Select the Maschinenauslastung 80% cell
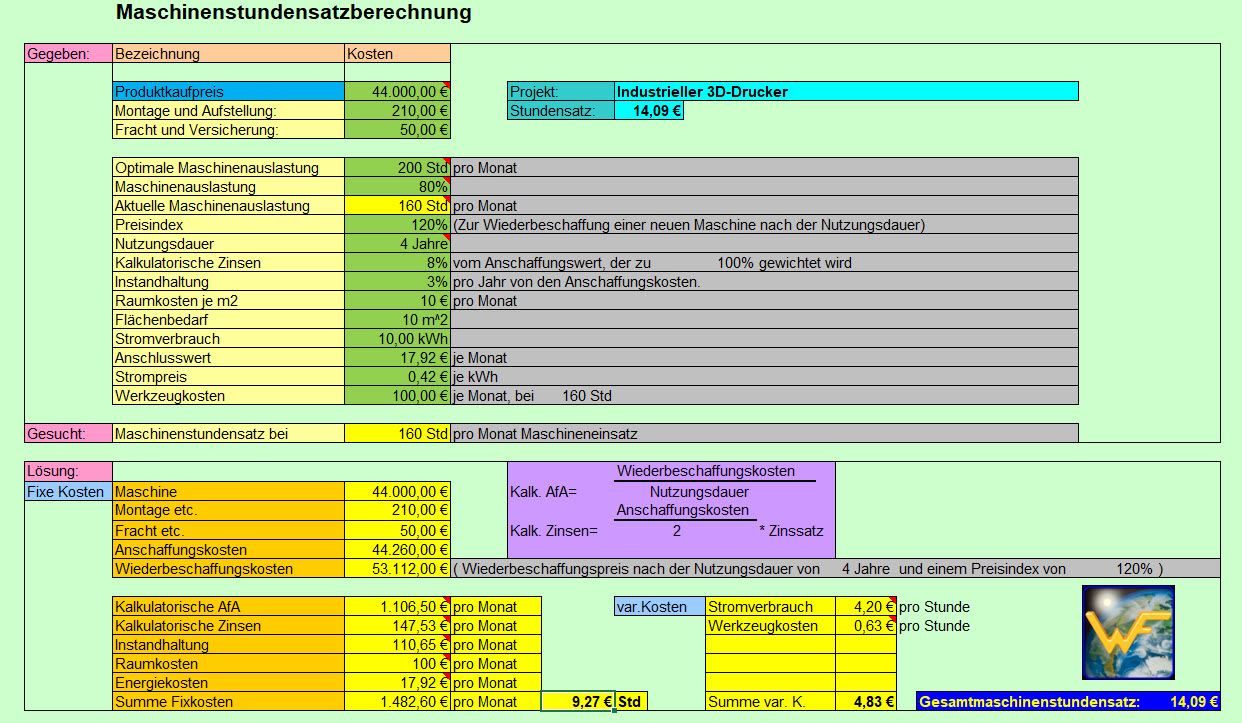1242x723 pixels. coord(397,187)
